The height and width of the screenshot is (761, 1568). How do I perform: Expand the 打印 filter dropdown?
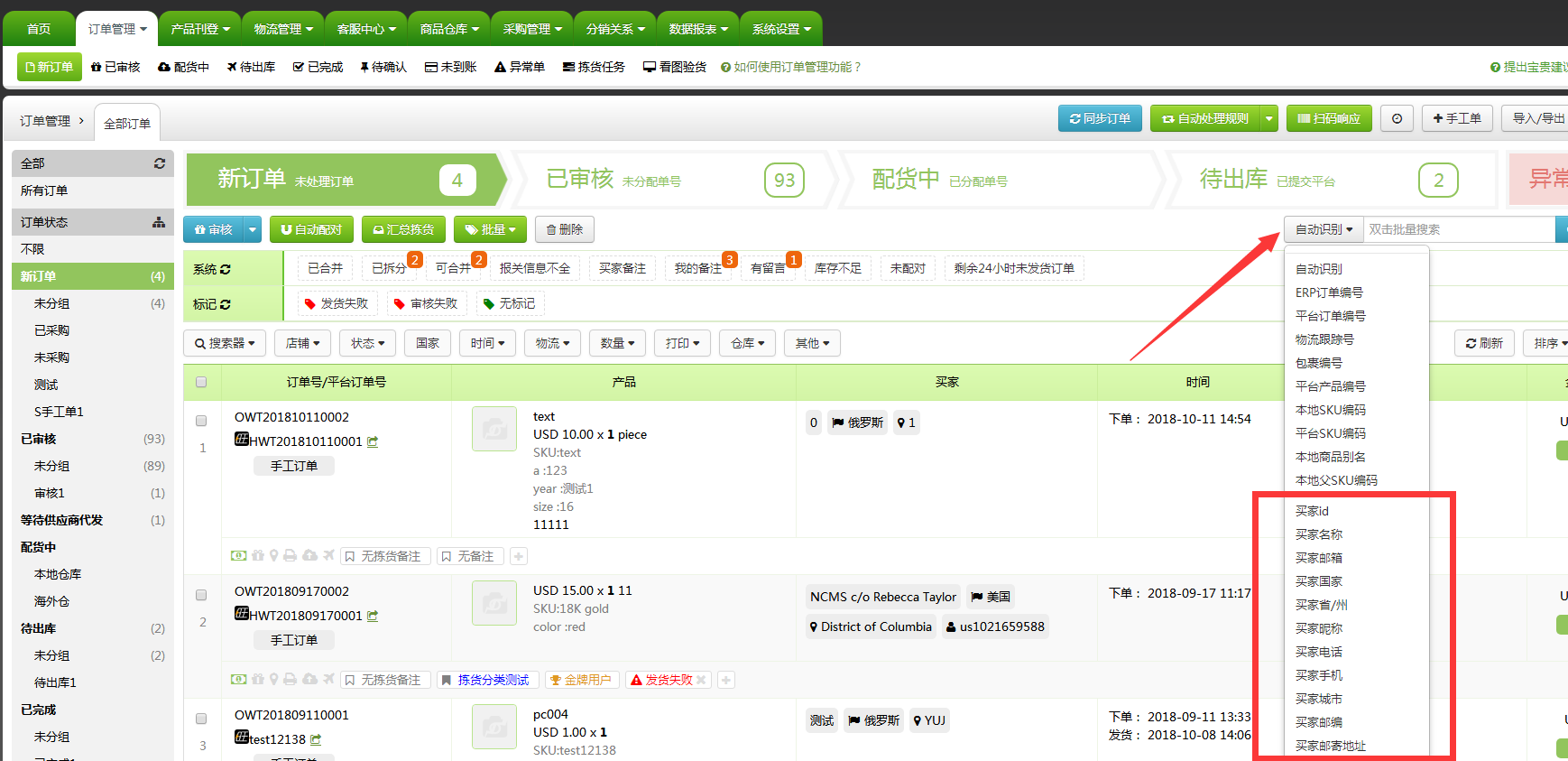(683, 343)
